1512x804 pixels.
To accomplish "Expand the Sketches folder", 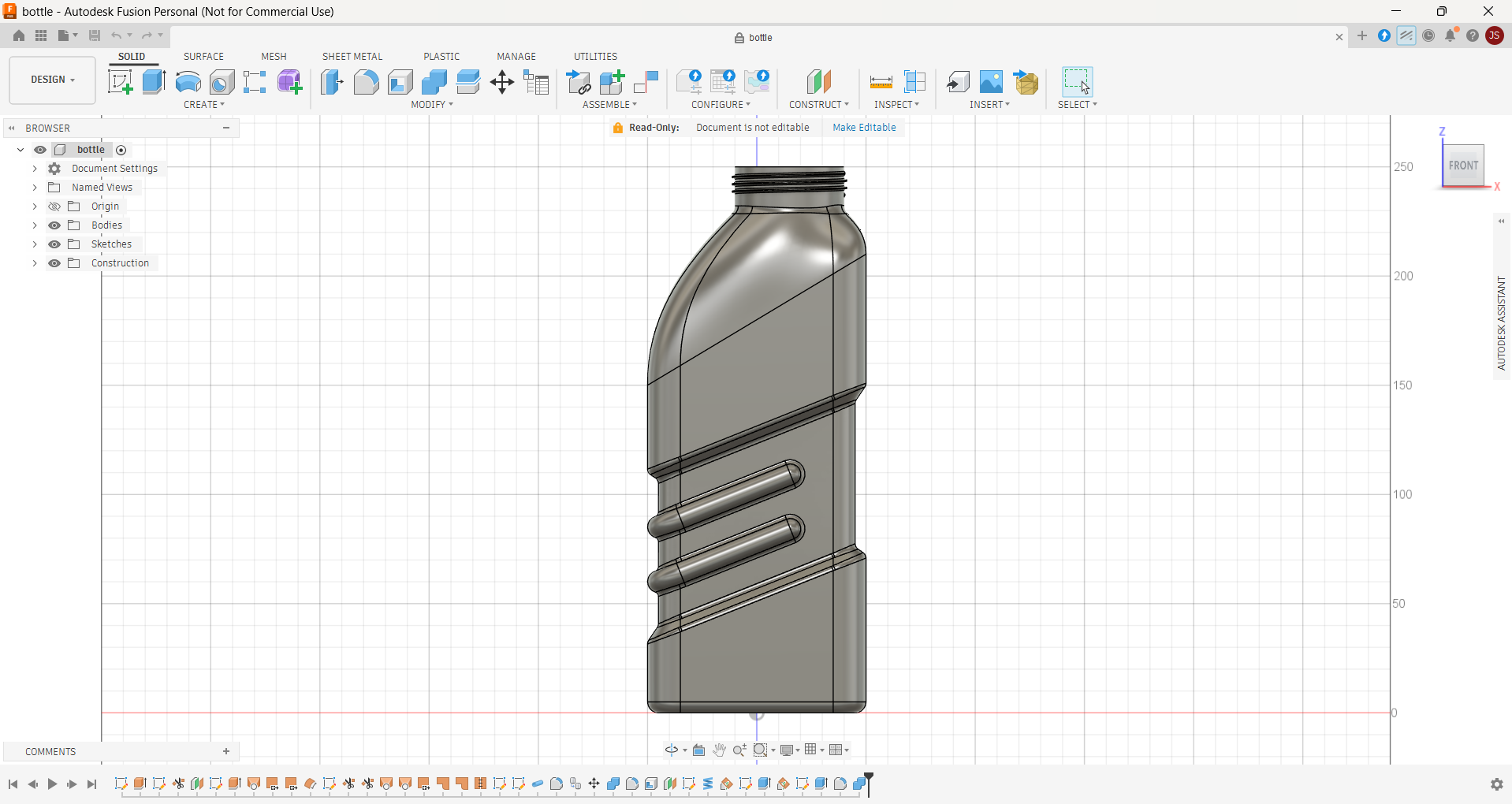I will (35, 244).
